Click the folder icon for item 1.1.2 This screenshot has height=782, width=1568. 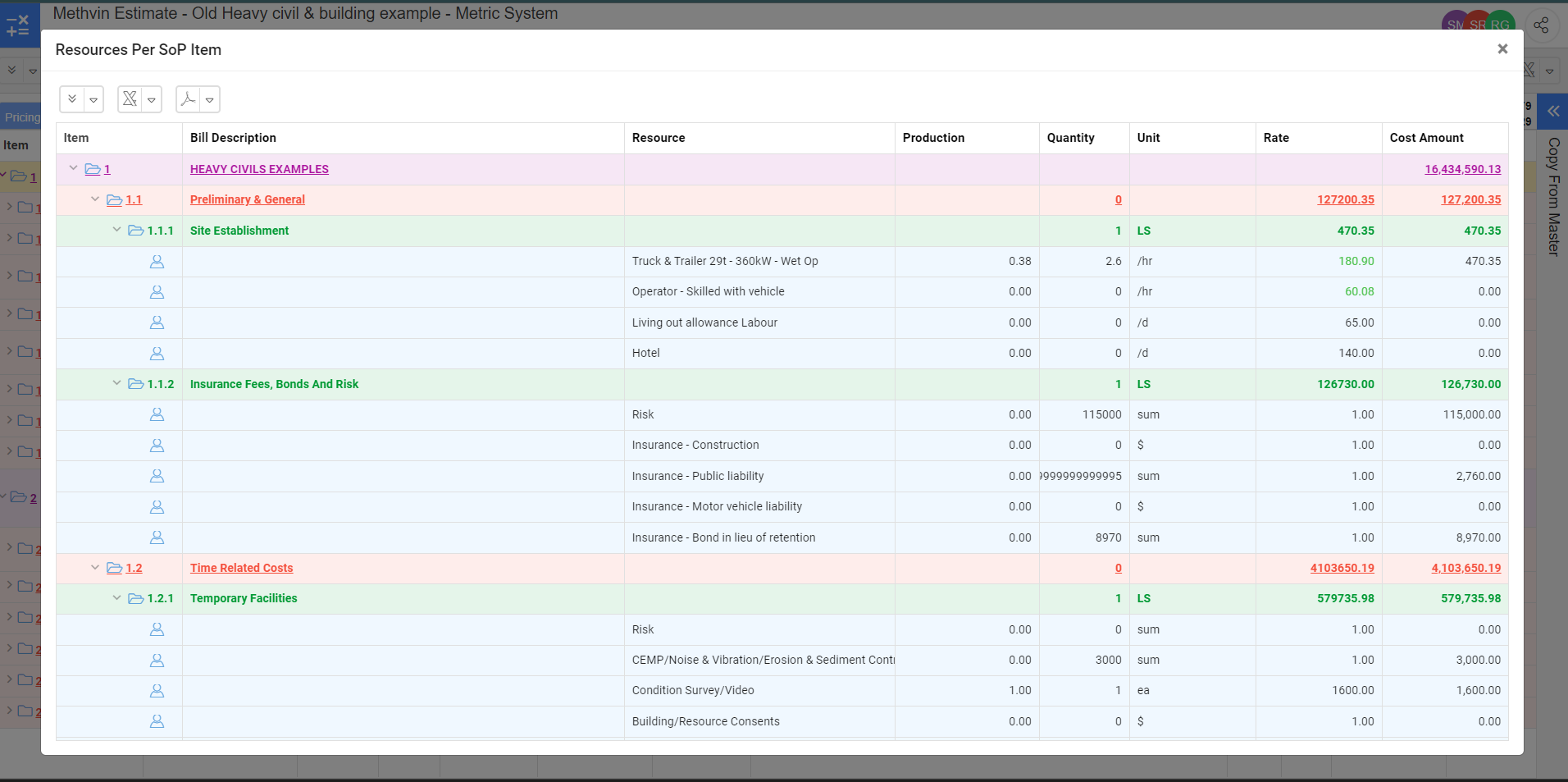[136, 384]
